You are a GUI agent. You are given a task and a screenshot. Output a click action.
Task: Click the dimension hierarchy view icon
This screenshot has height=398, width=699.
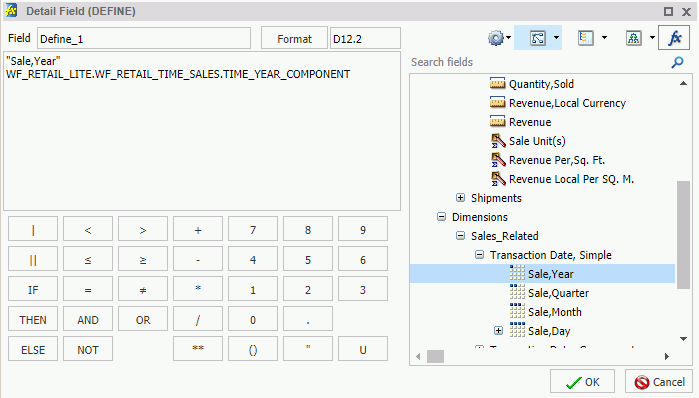pos(633,38)
